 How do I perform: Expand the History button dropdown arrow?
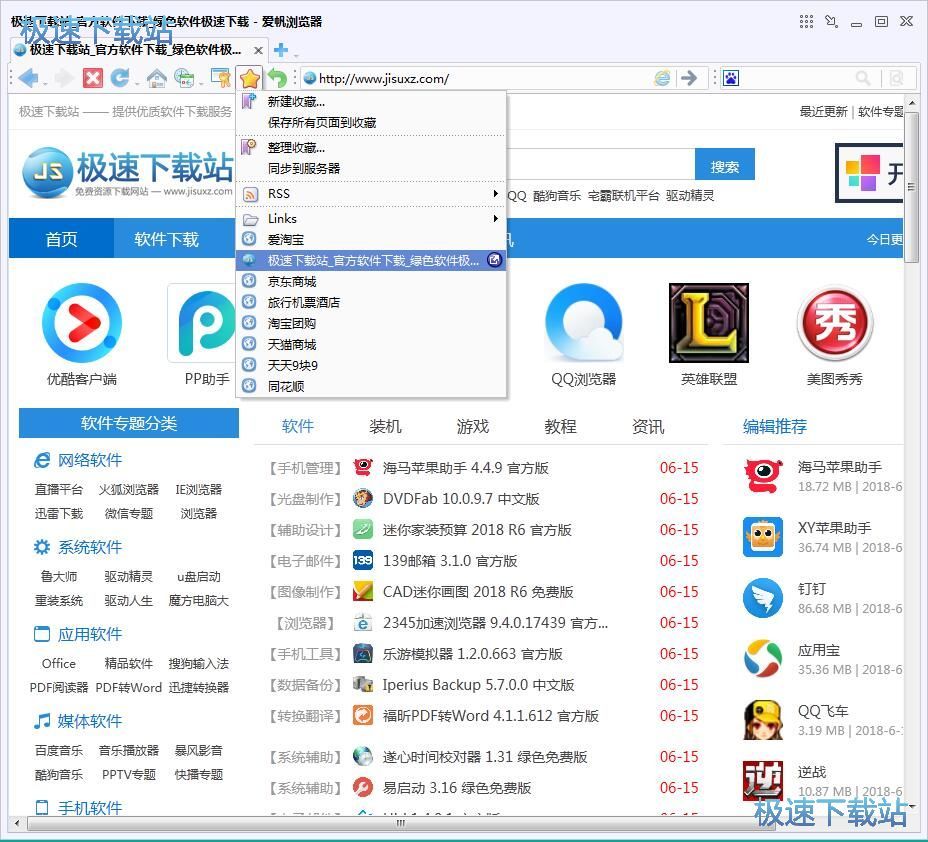coord(200,83)
